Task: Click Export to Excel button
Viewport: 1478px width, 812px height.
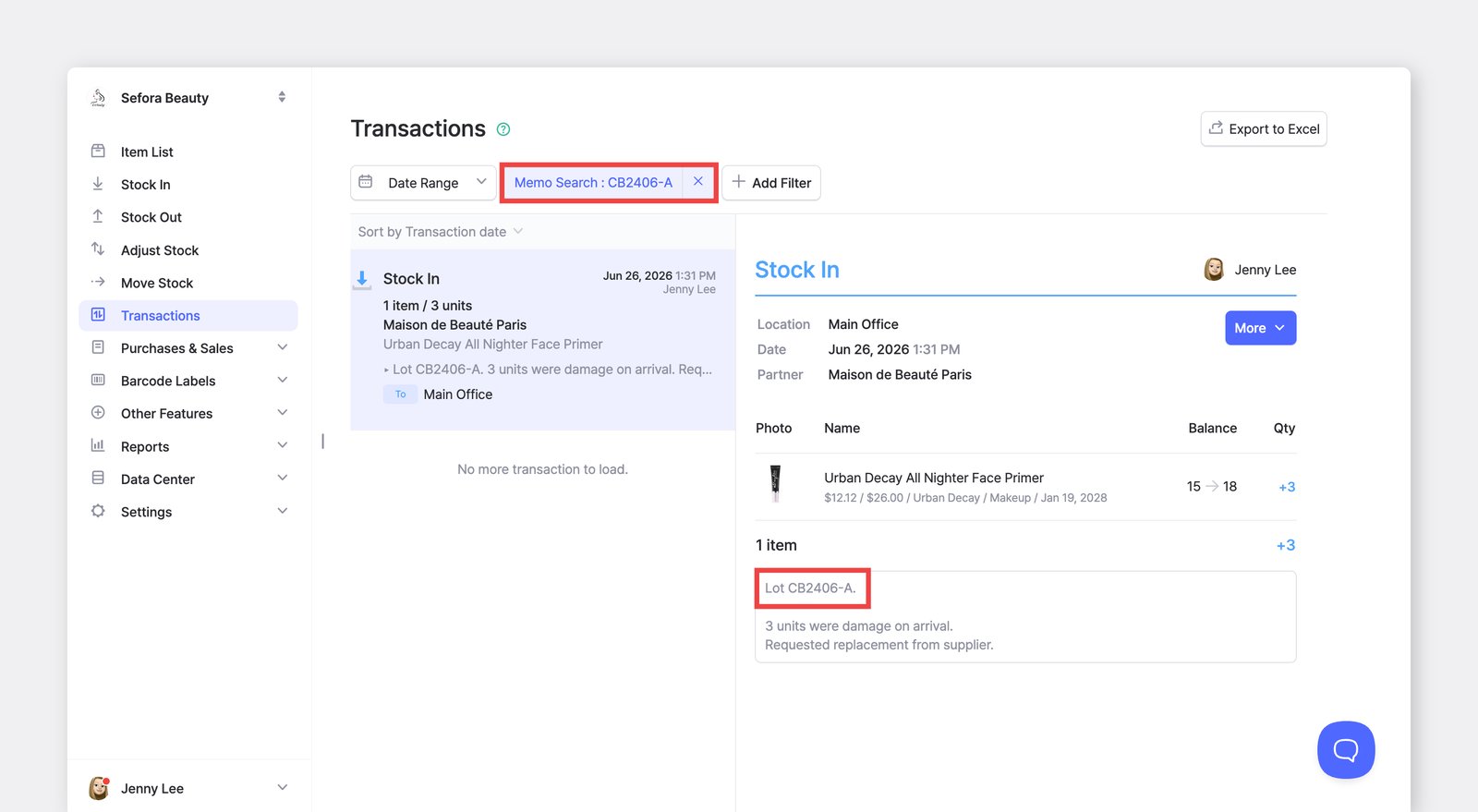Action: [1264, 128]
